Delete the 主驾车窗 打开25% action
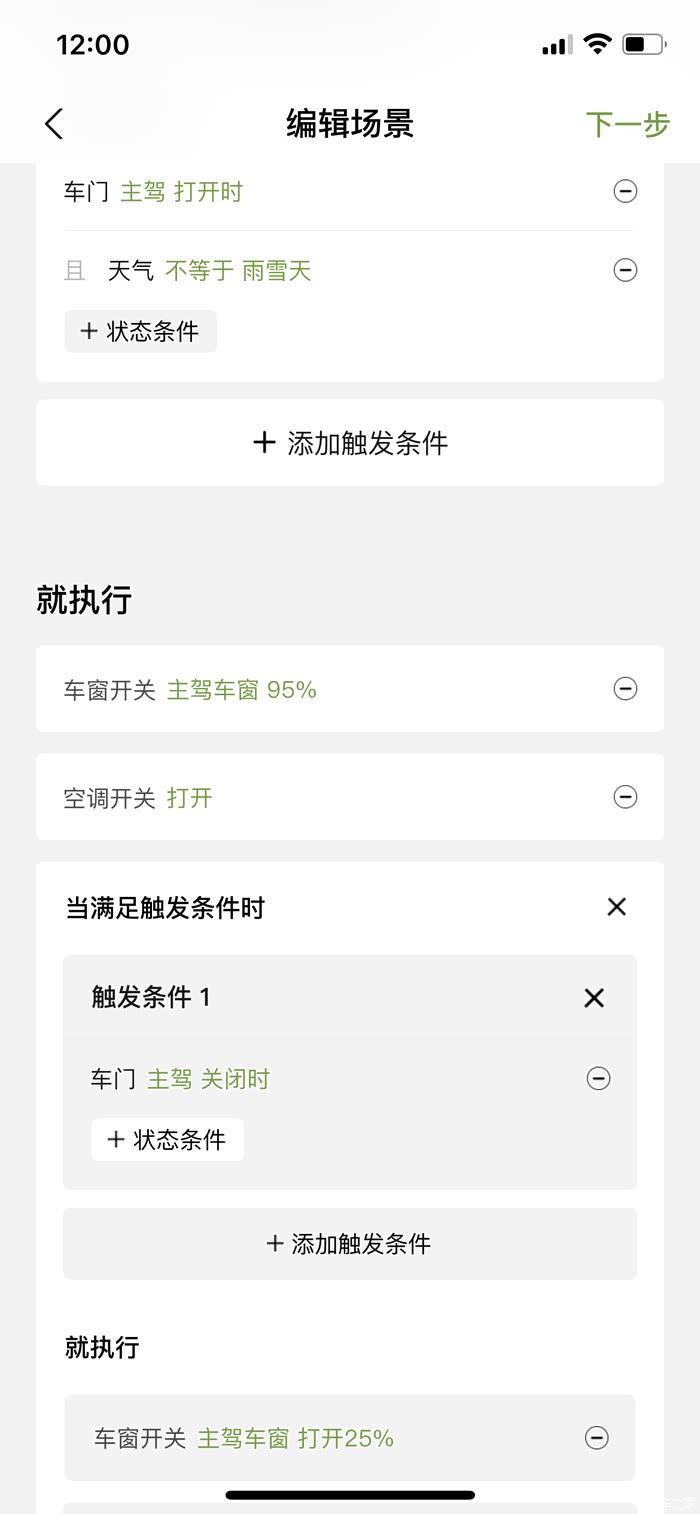Screen dimensions: 700x1514 [x=596, y=1438]
